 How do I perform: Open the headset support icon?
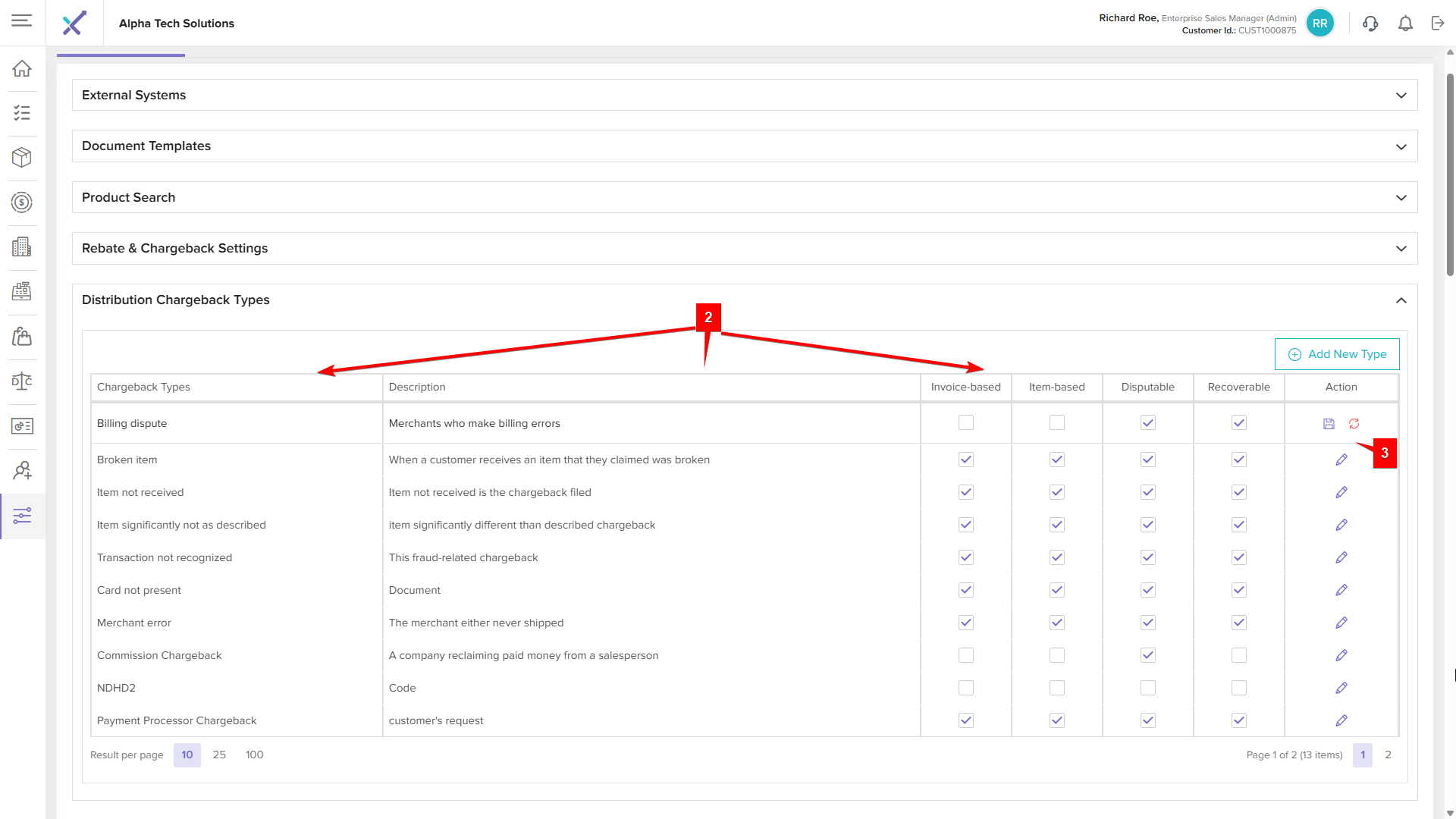(1370, 24)
